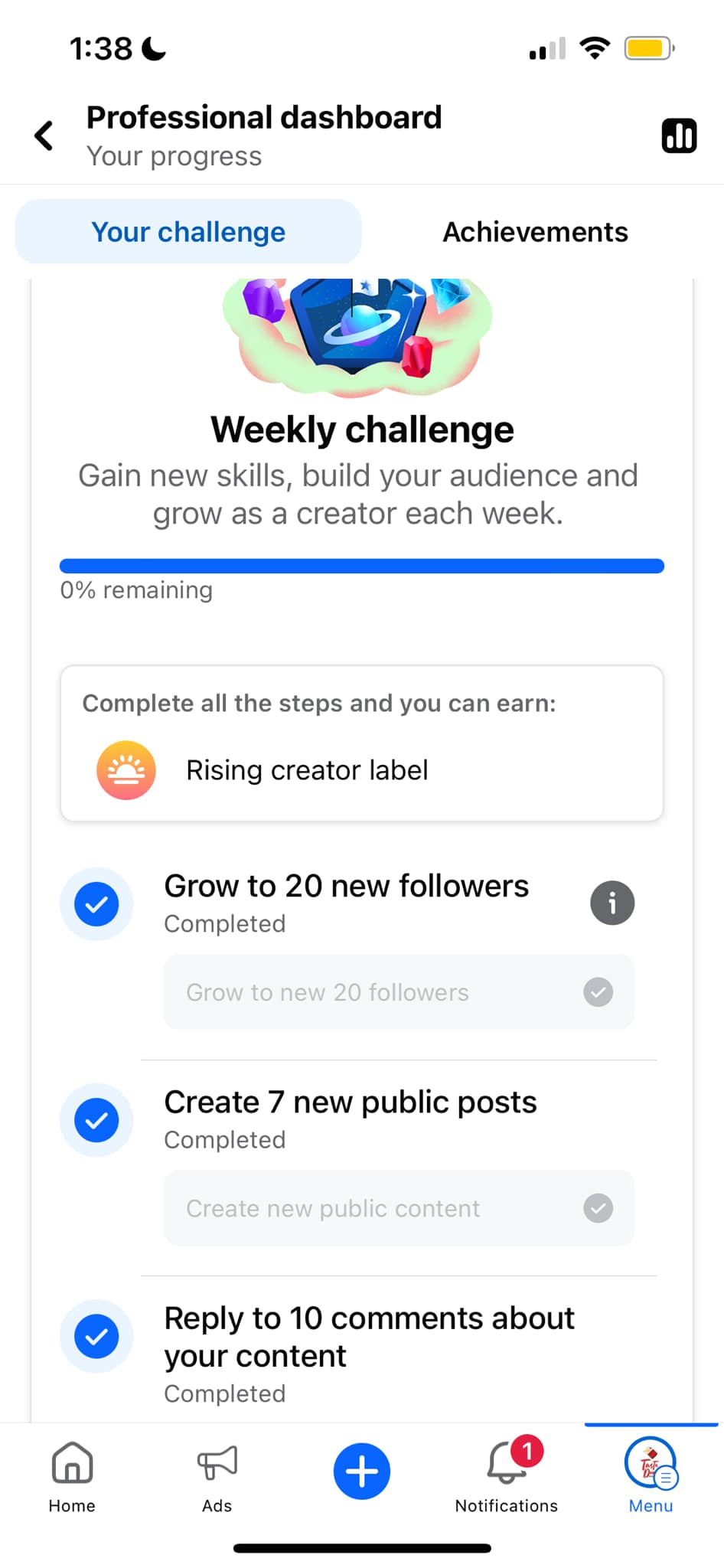Tap the Rising creator label reward card
Screen dimensions: 724x1568
361,743
